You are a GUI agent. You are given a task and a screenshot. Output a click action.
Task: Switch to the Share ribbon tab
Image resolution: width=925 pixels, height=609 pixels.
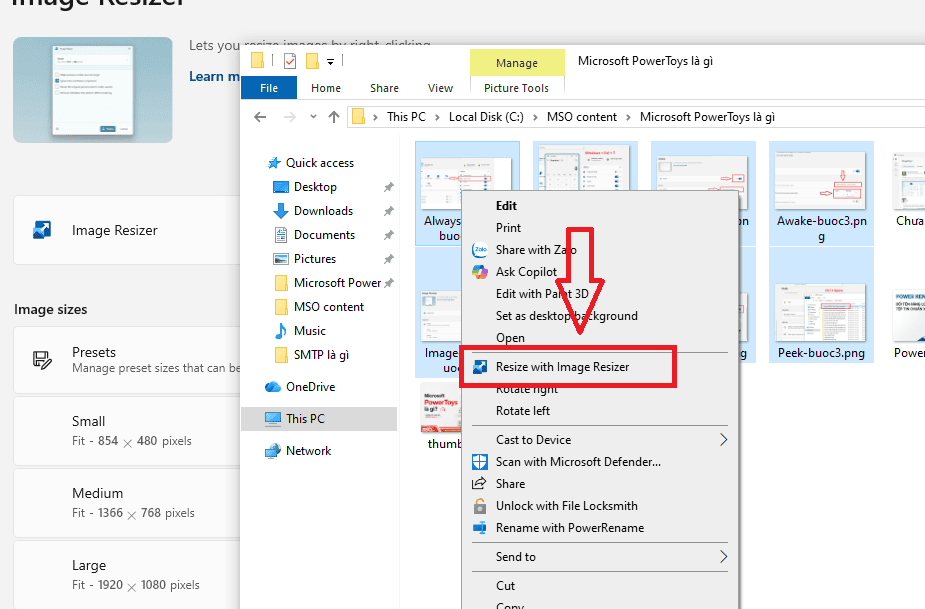(x=384, y=88)
